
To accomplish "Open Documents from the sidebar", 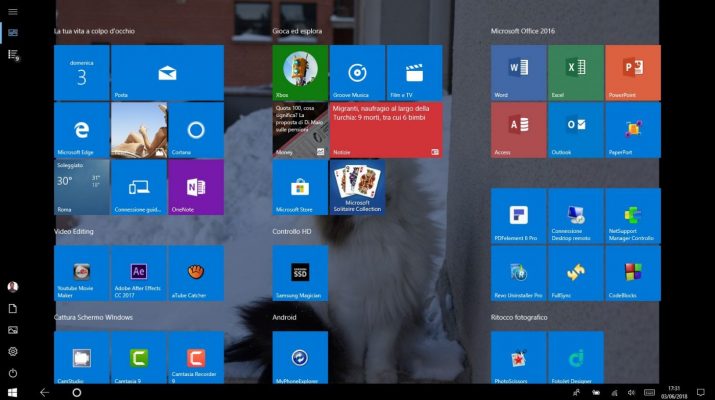I will (x=13, y=309).
